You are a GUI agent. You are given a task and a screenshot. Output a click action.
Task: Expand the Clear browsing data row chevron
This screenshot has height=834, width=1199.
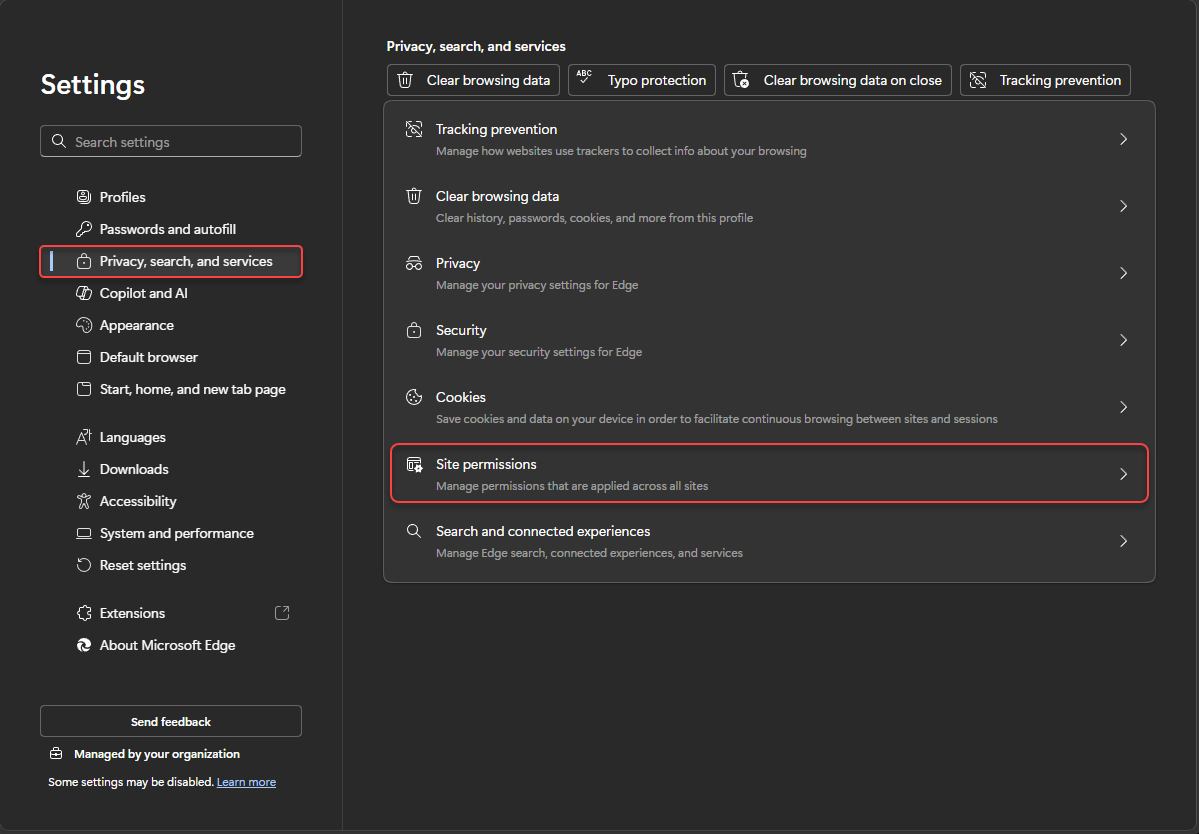[x=1123, y=206]
